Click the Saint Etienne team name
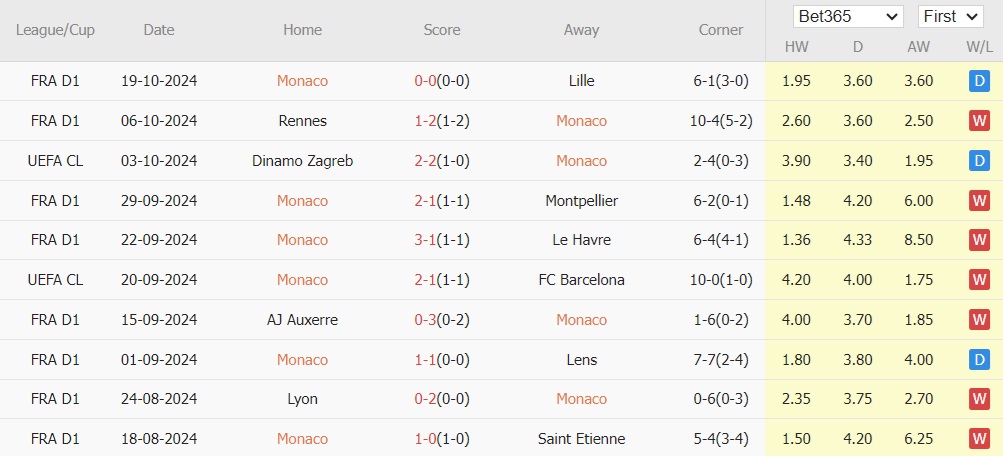The height and width of the screenshot is (456, 1003). (581, 439)
